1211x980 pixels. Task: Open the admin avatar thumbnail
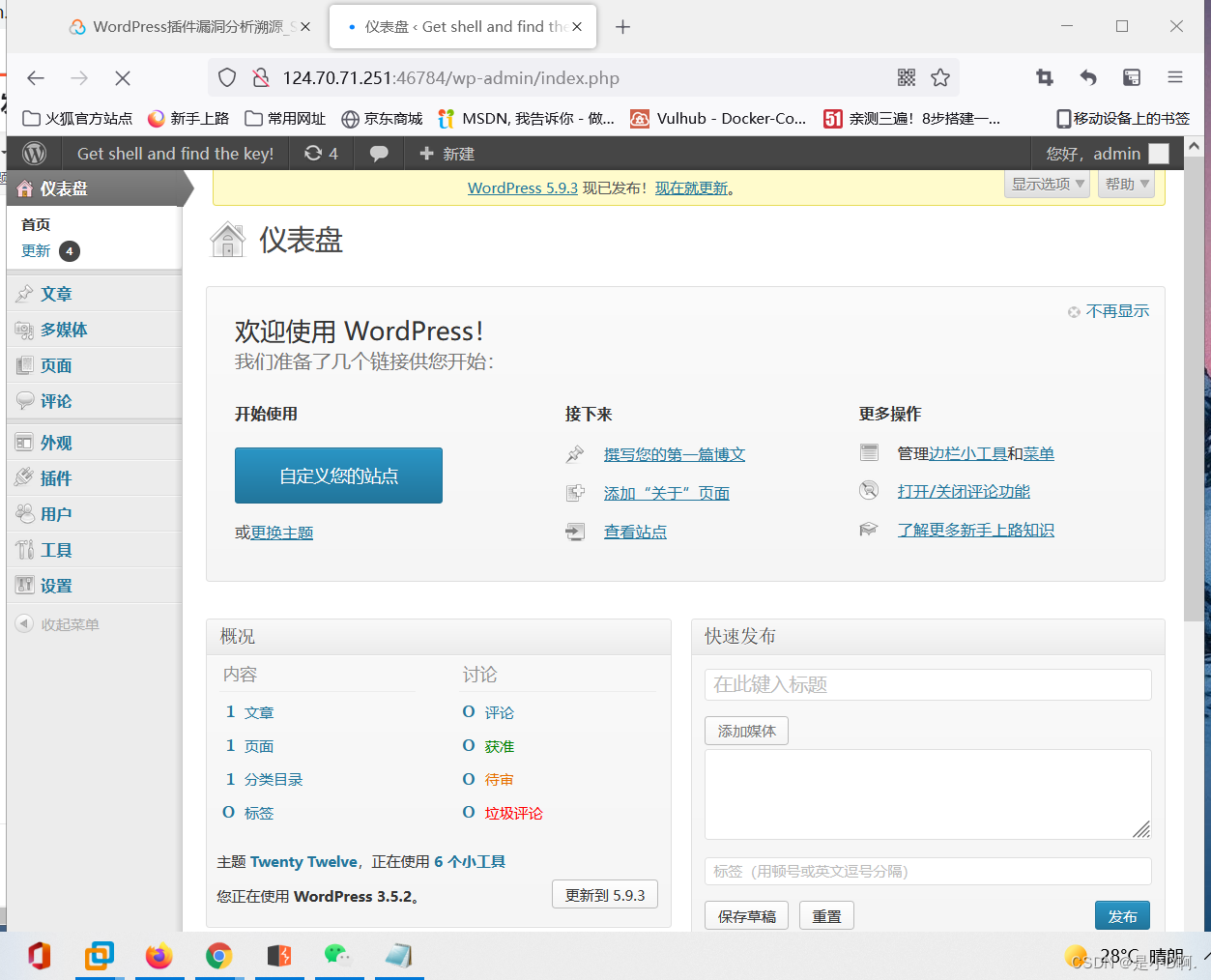click(x=1159, y=154)
